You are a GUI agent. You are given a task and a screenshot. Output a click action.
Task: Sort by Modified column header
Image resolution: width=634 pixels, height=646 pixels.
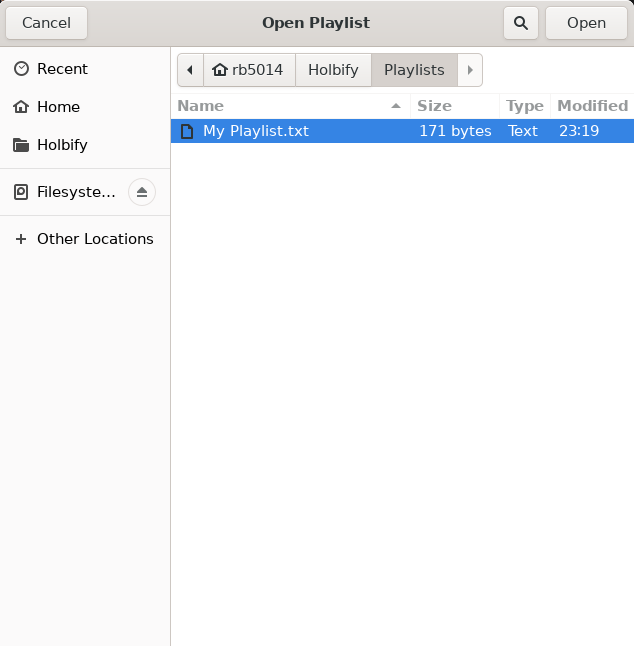click(x=592, y=106)
